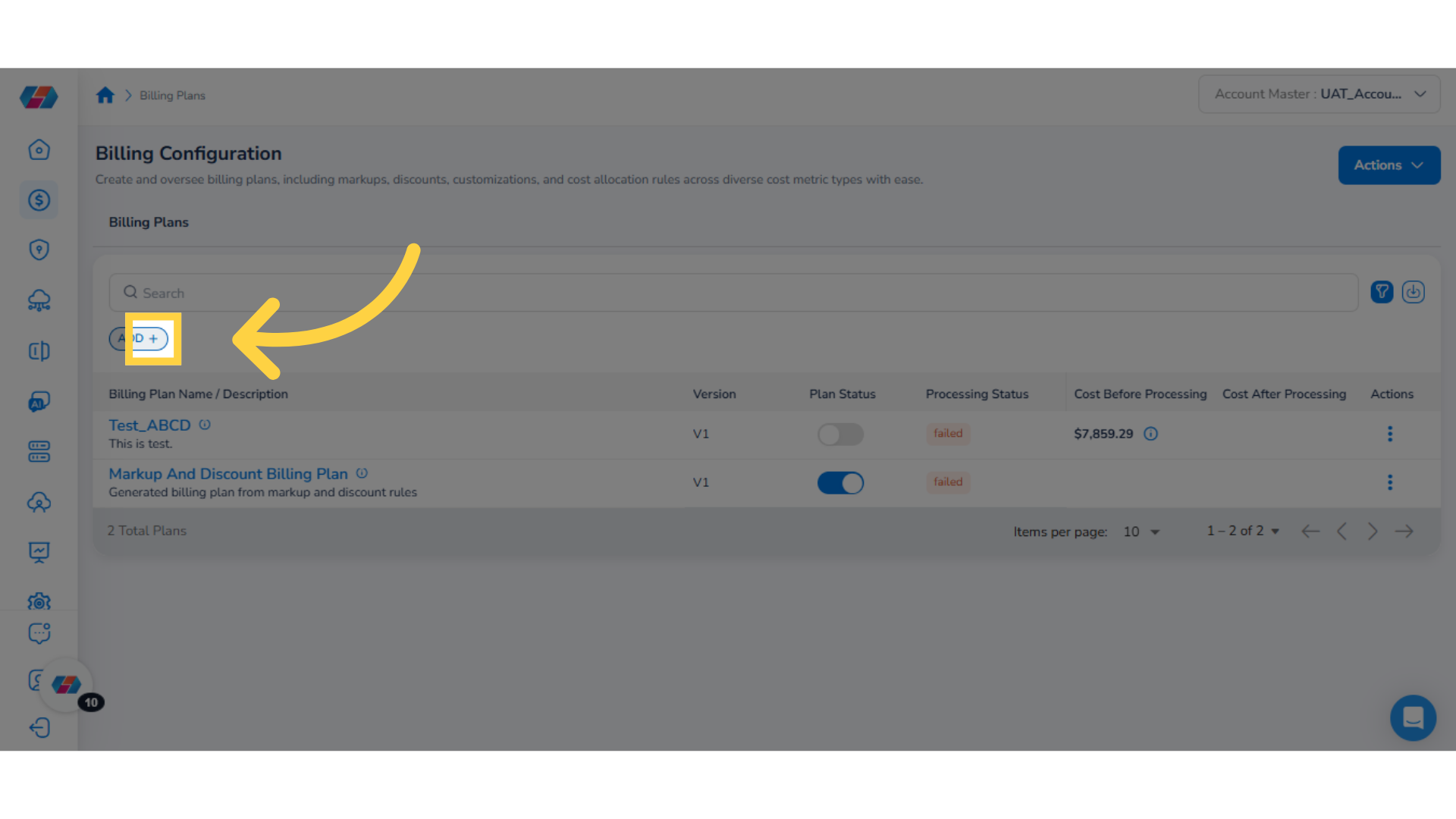The image size is (1456, 819).
Task: Open the 1 – 2 of 2 page range dropdown
Action: tap(1244, 531)
